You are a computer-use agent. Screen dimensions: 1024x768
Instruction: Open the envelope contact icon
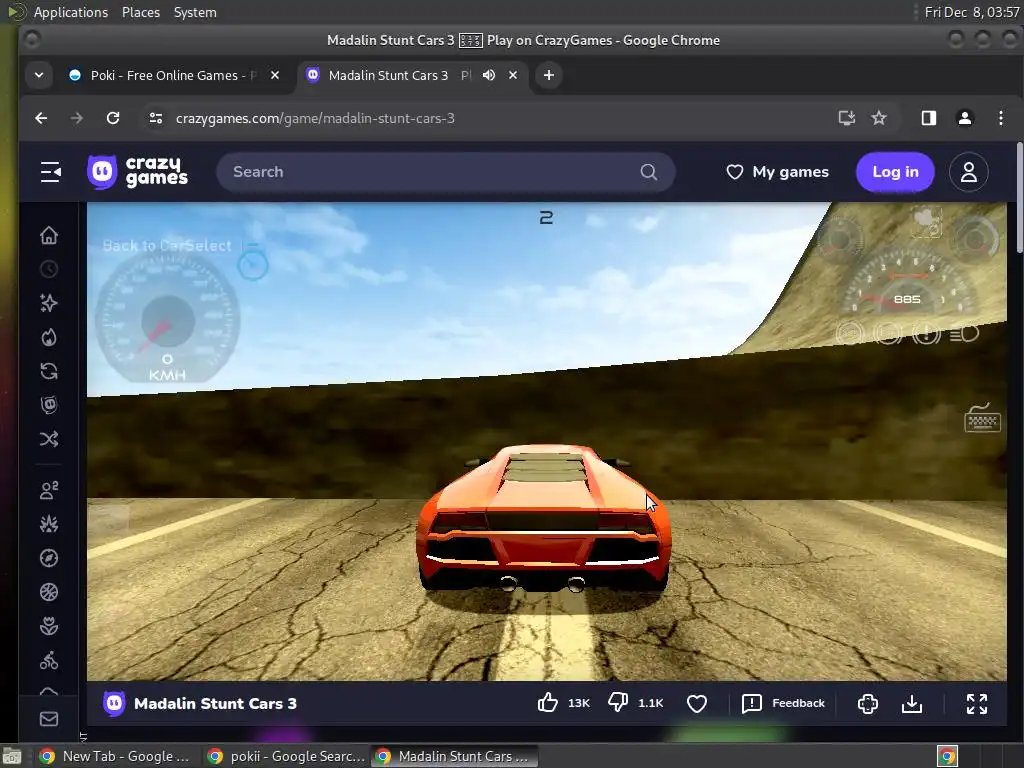click(x=49, y=719)
